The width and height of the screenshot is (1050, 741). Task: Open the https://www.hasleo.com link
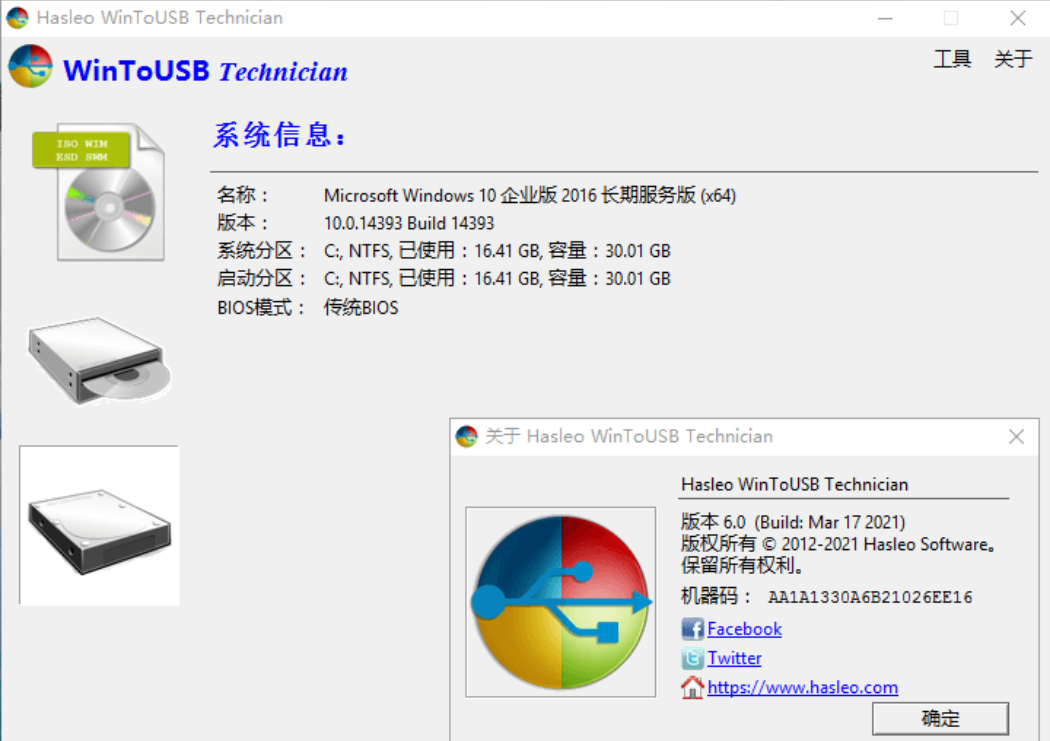tap(802, 687)
